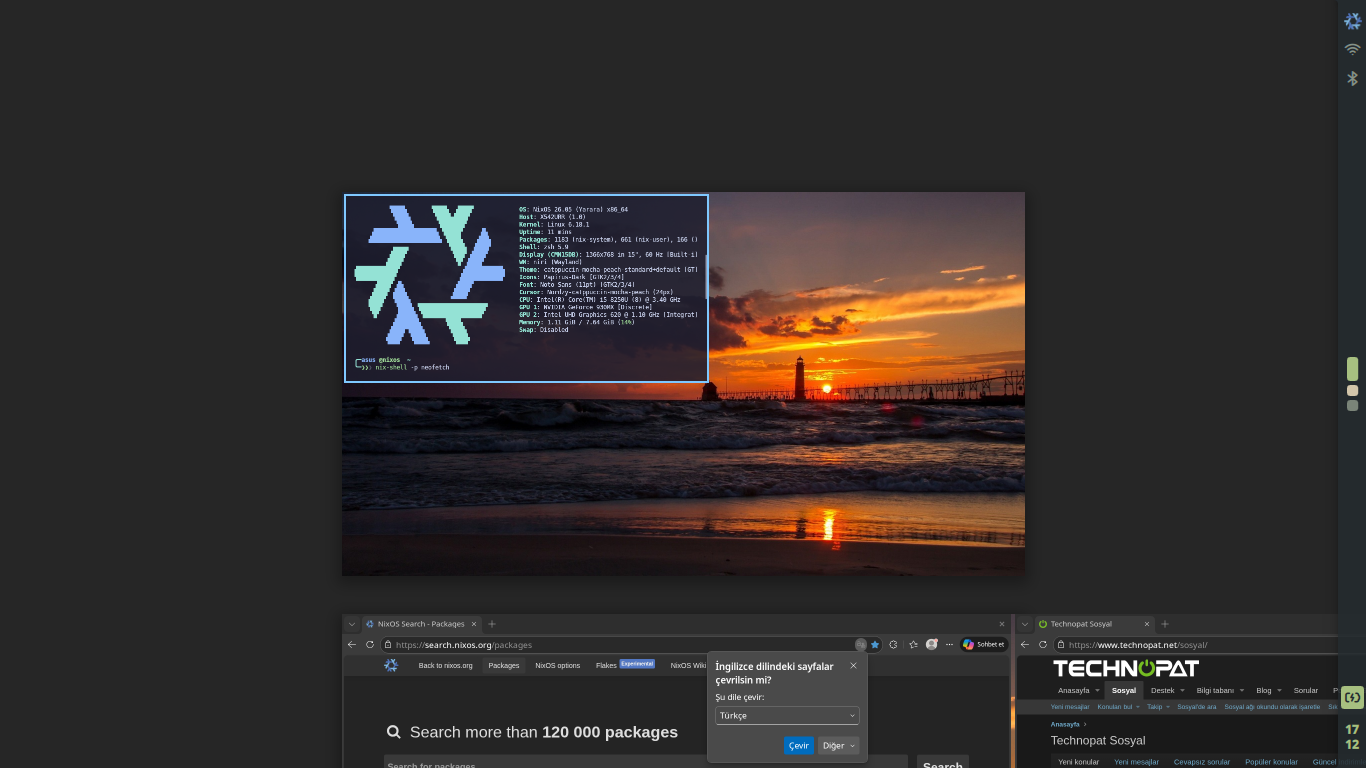Open the NixOS options tab
Viewport: 1366px width, 768px height.
pyautogui.click(x=557, y=665)
